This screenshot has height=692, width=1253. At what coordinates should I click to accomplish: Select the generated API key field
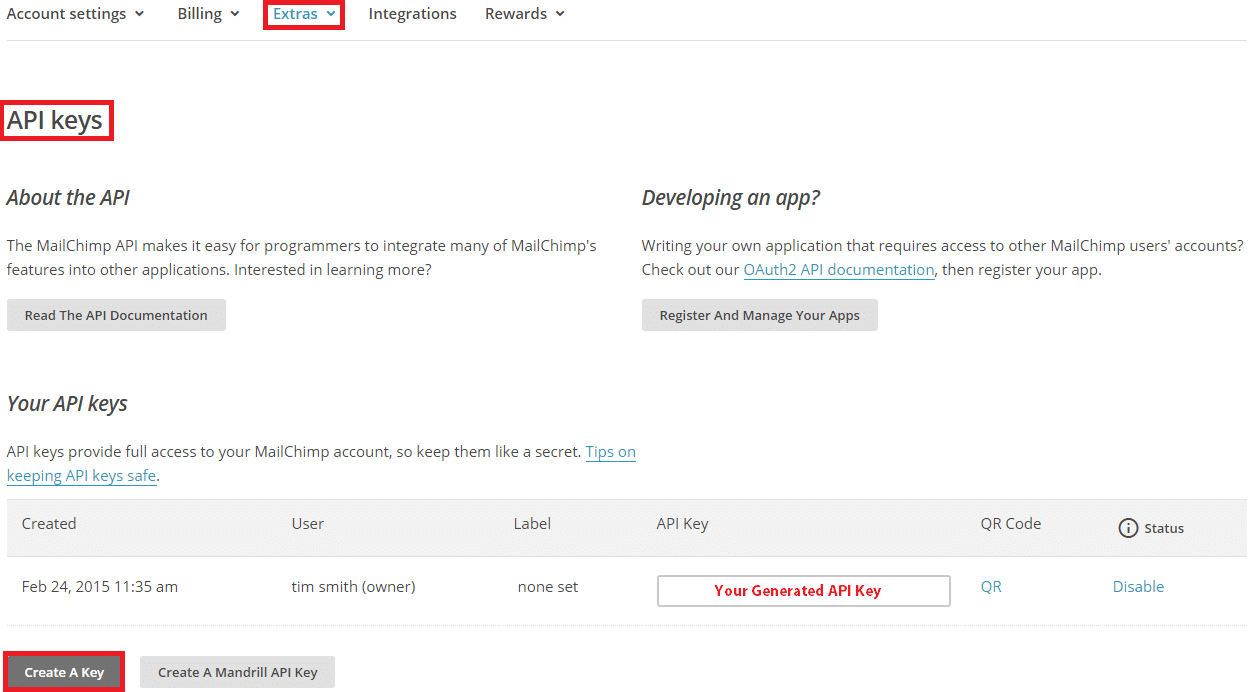(x=803, y=590)
